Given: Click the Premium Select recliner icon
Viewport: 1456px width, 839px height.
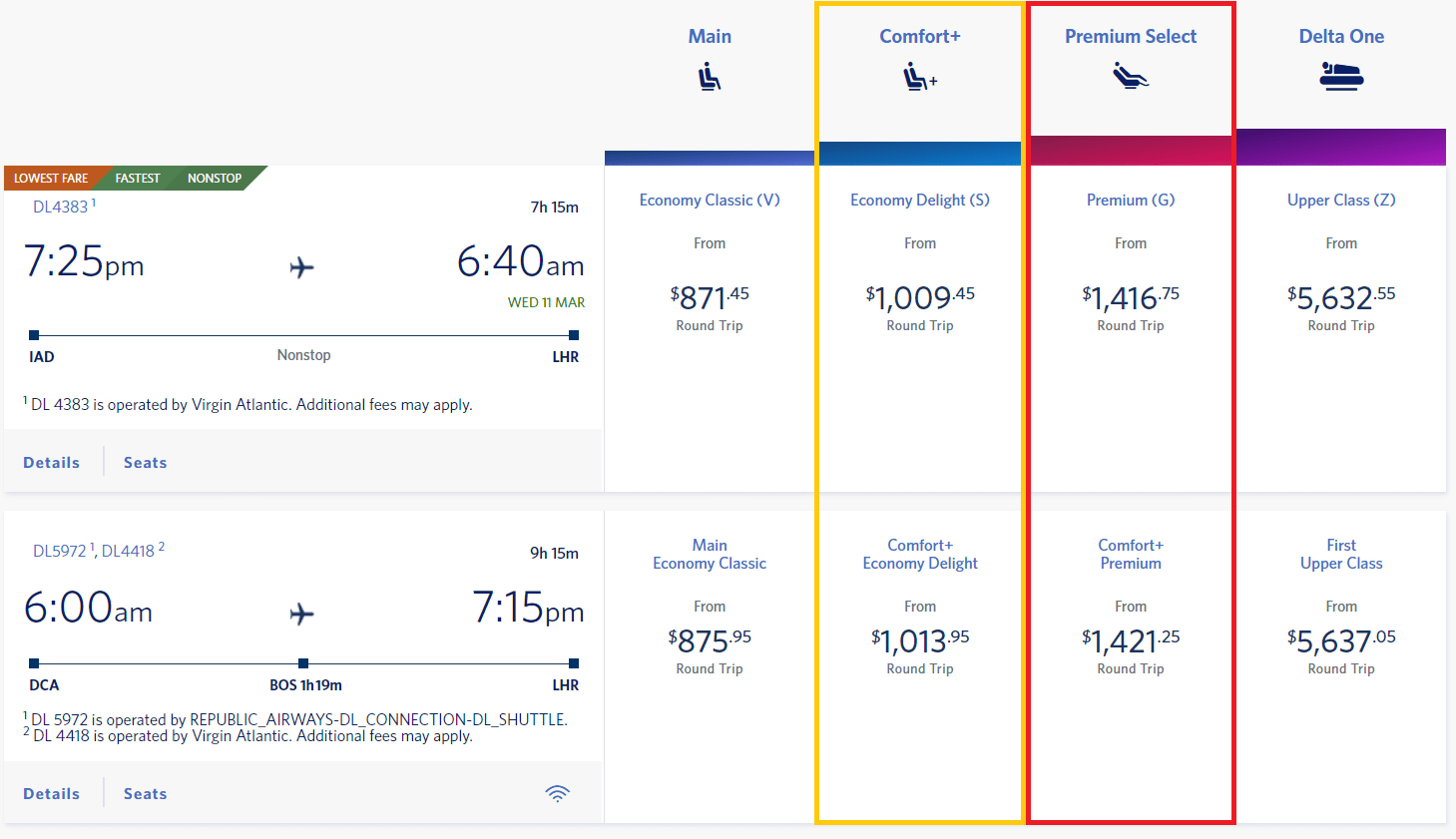Looking at the screenshot, I should [1129, 76].
